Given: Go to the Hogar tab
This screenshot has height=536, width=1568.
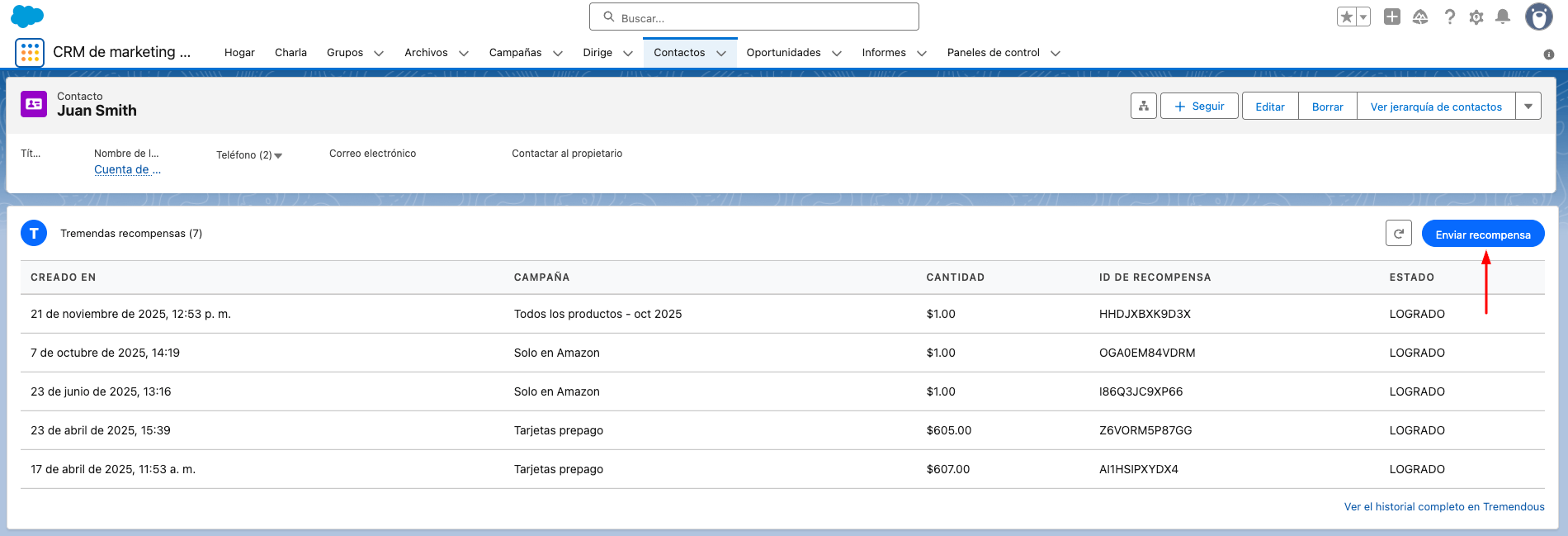Looking at the screenshot, I should point(239,53).
